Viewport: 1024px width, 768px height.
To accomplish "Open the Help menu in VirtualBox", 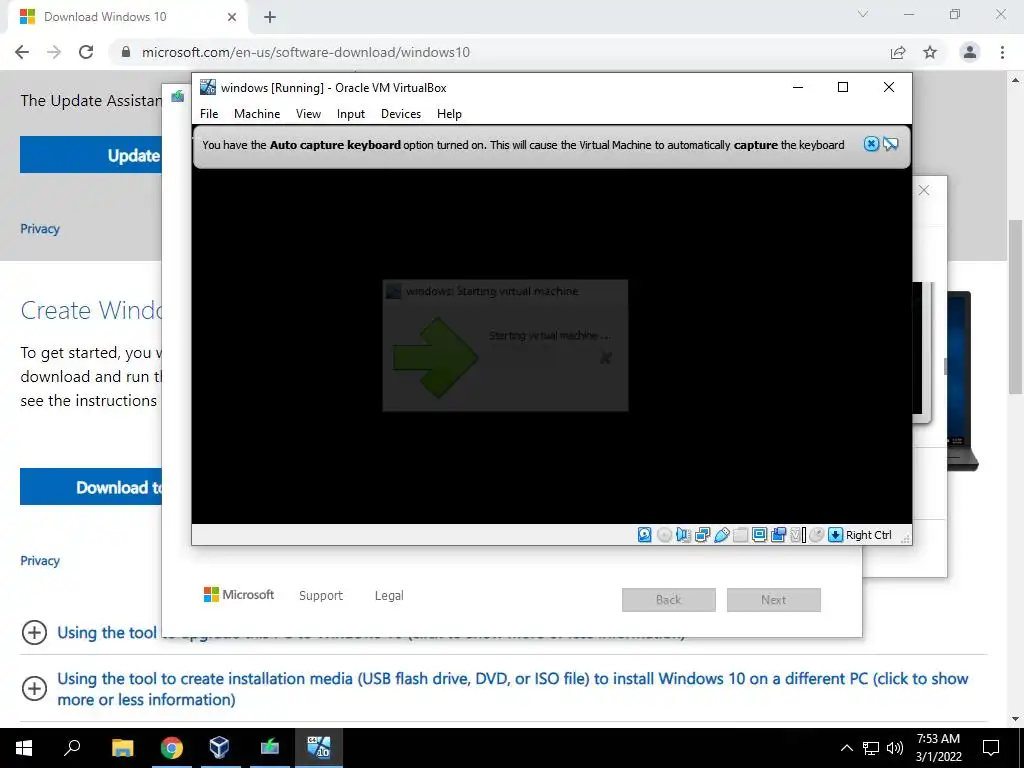I will (449, 114).
